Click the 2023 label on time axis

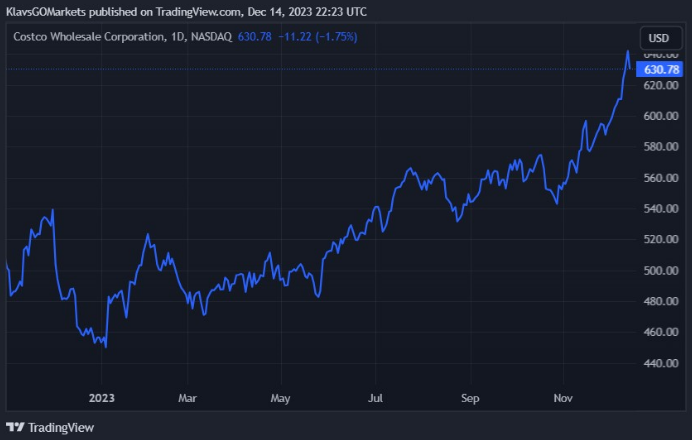coord(102,398)
